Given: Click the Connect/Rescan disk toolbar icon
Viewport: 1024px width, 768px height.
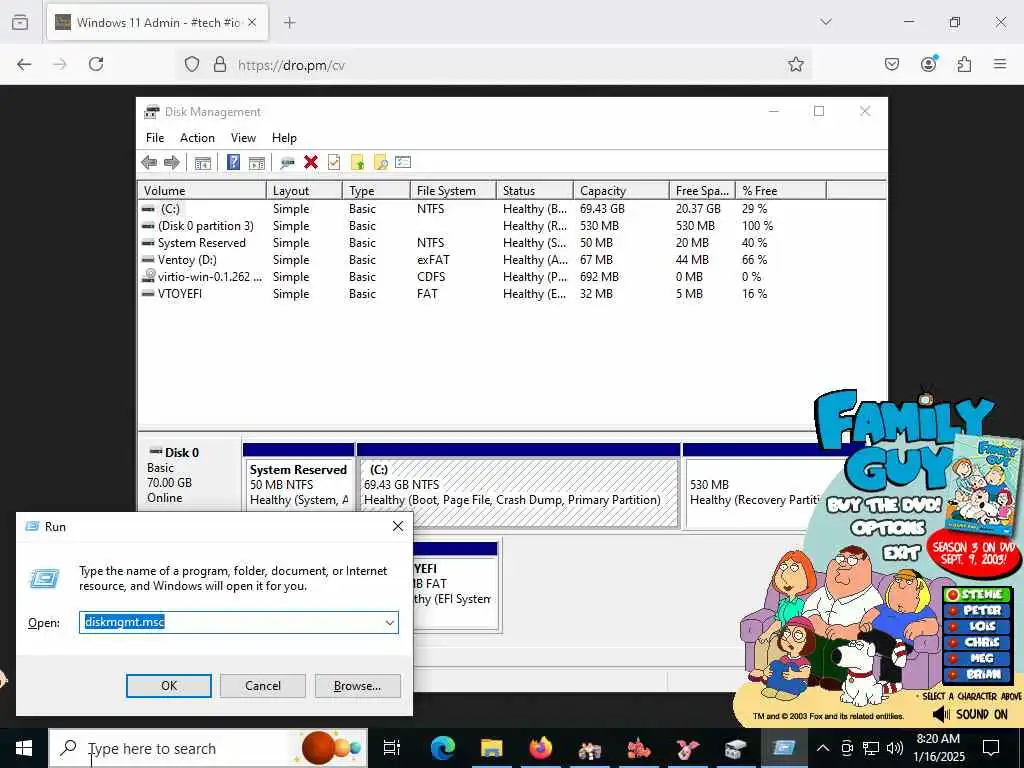Looking at the screenshot, I should tap(287, 163).
